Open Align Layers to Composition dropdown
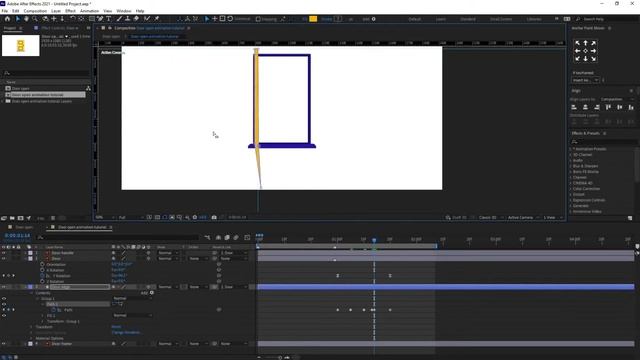The image size is (640, 360). coord(618,99)
